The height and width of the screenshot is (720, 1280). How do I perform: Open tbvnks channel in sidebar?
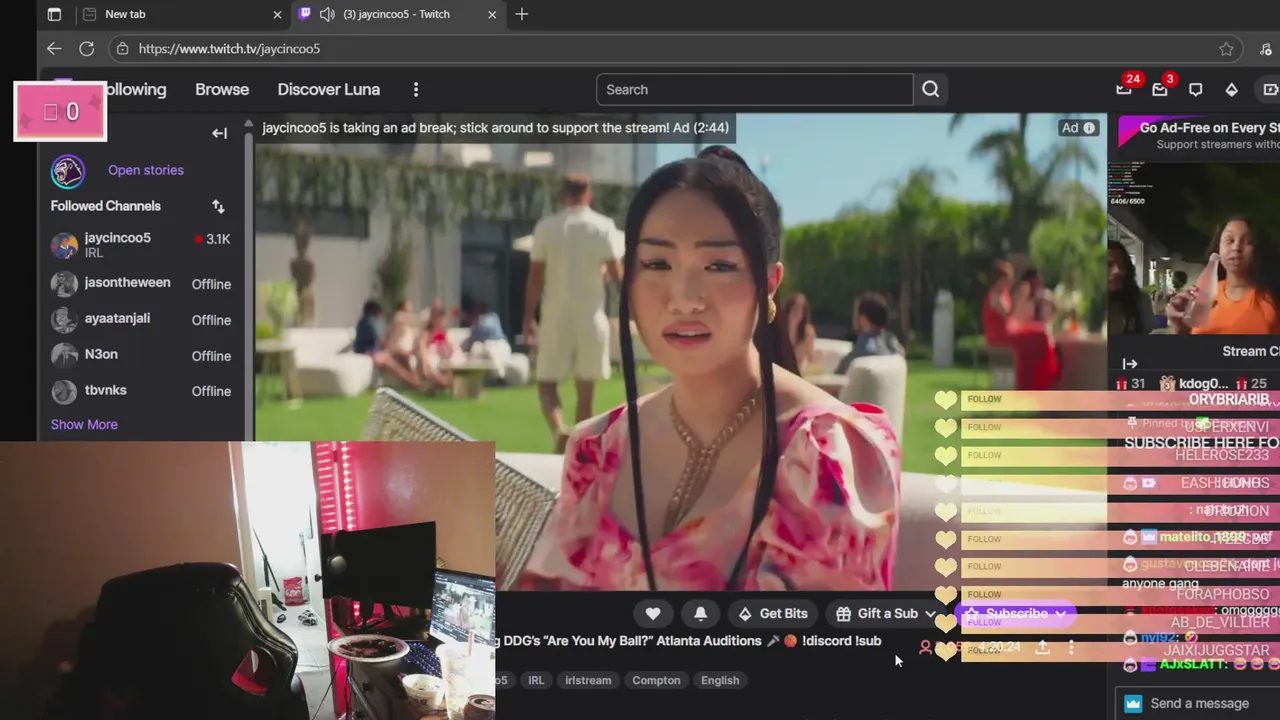click(x=141, y=391)
